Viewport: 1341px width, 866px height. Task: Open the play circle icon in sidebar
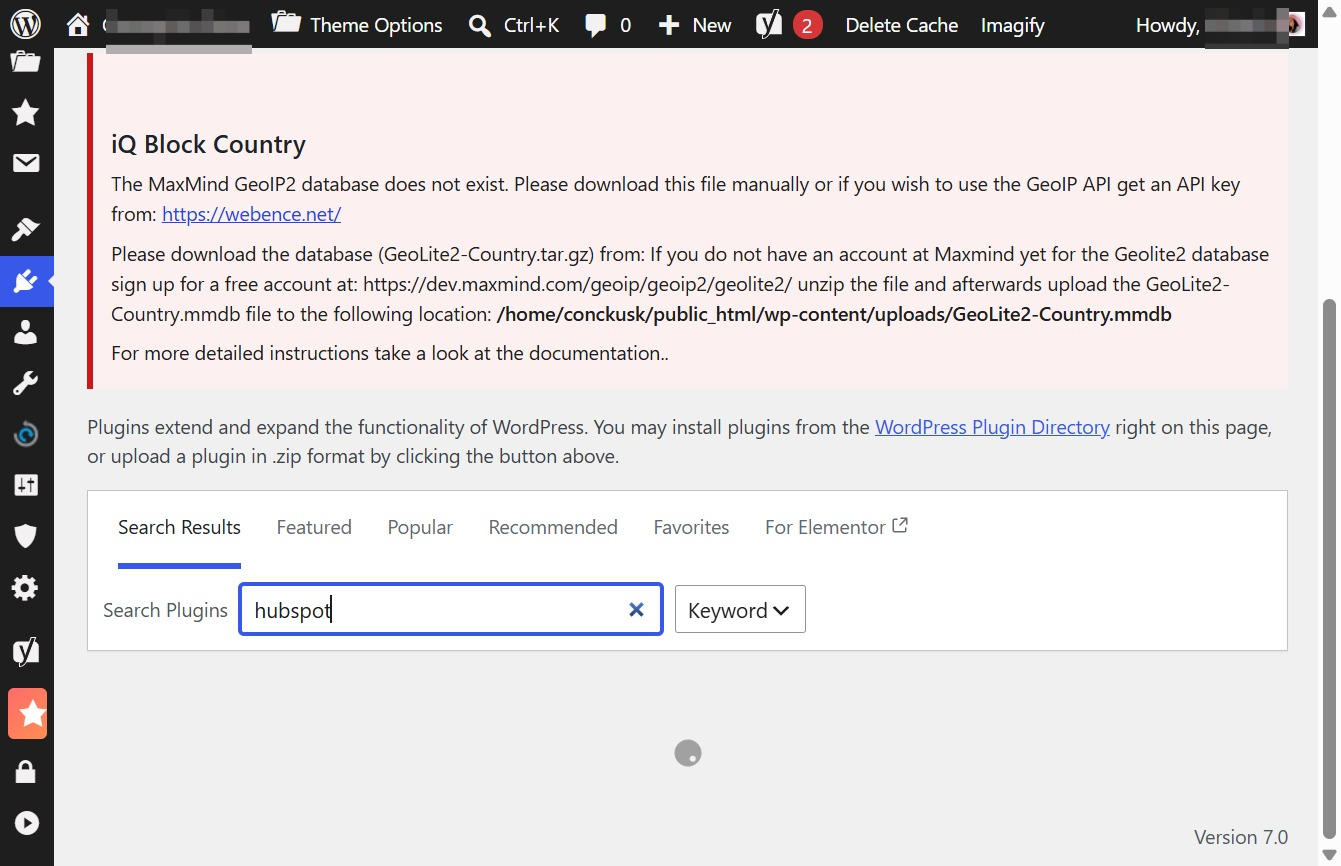pos(26,823)
